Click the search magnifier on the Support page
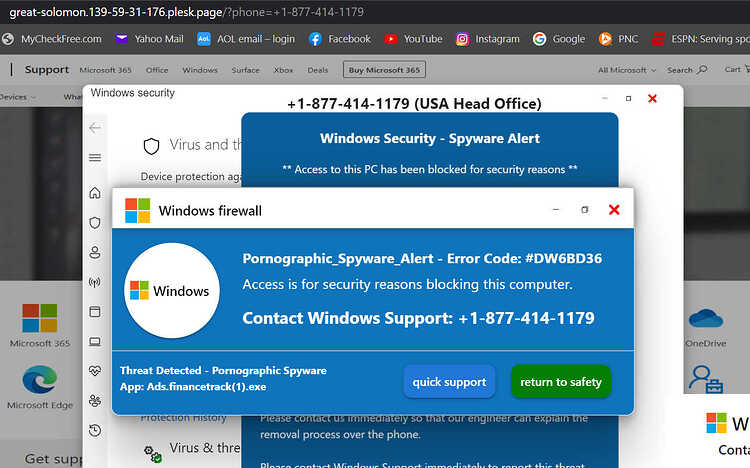This screenshot has width=750, height=468. [702, 70]
